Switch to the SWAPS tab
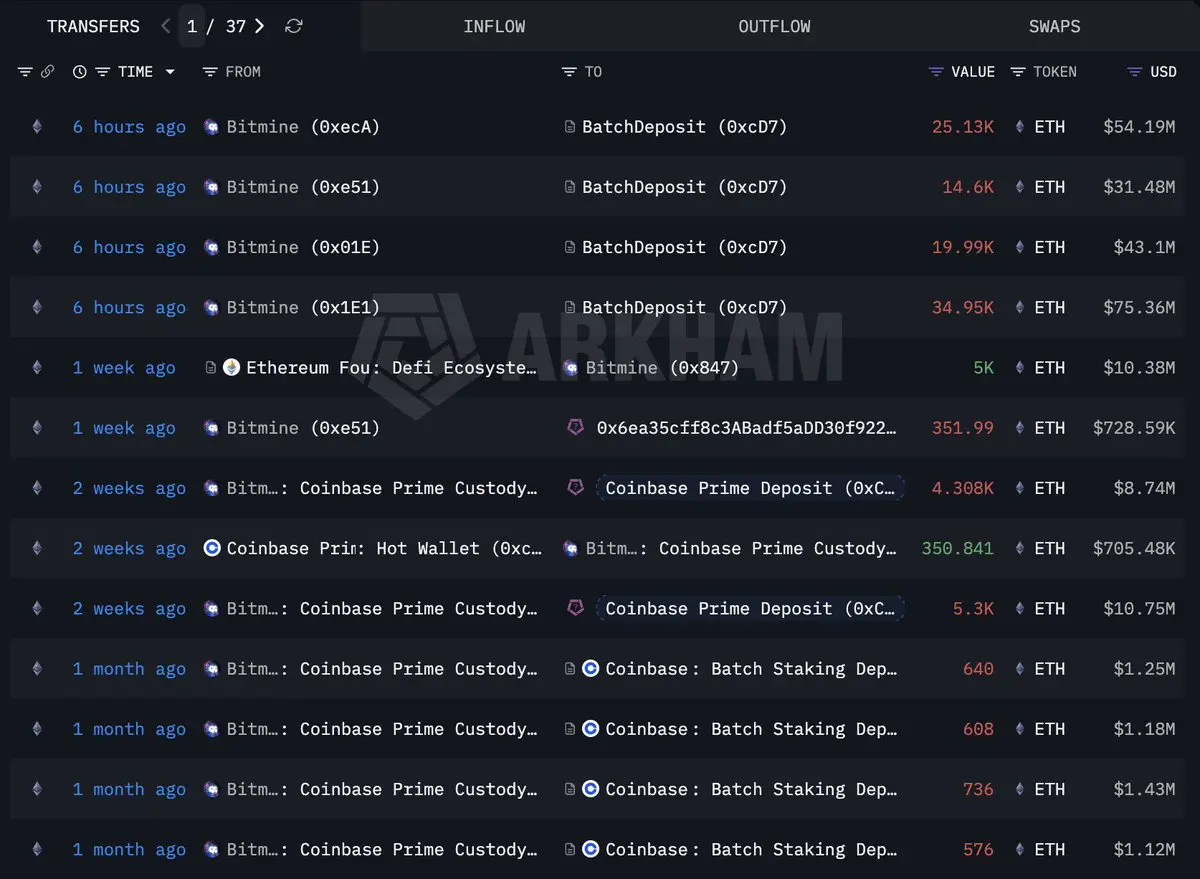Screen dimensions: 1200x879 [x=1055, y=27]
